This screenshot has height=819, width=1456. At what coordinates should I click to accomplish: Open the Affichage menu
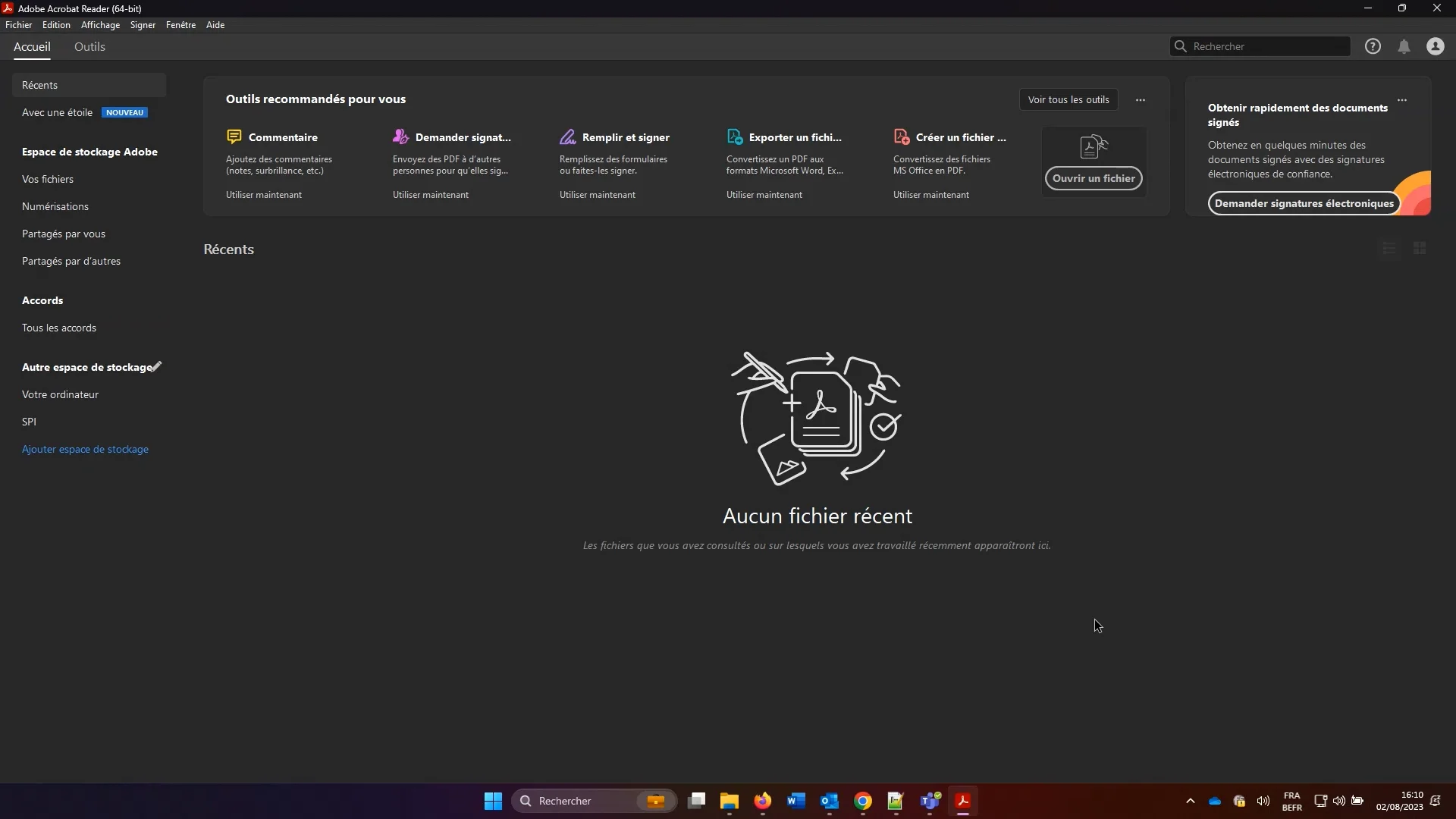(x=100, y=25)
